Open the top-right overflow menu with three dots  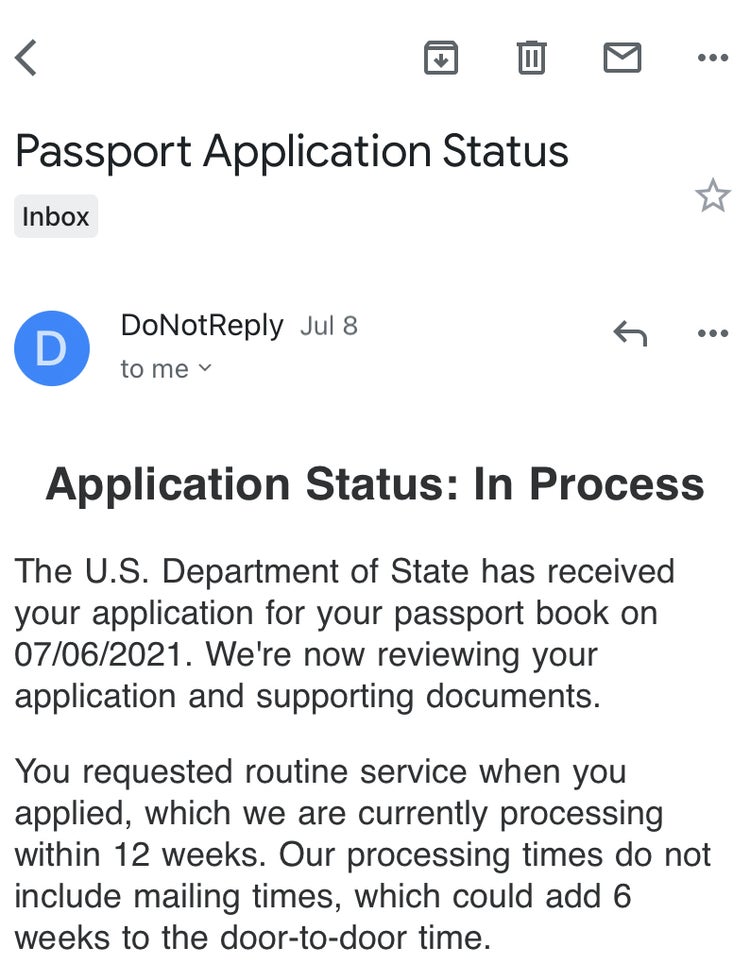tap(711, 57)
